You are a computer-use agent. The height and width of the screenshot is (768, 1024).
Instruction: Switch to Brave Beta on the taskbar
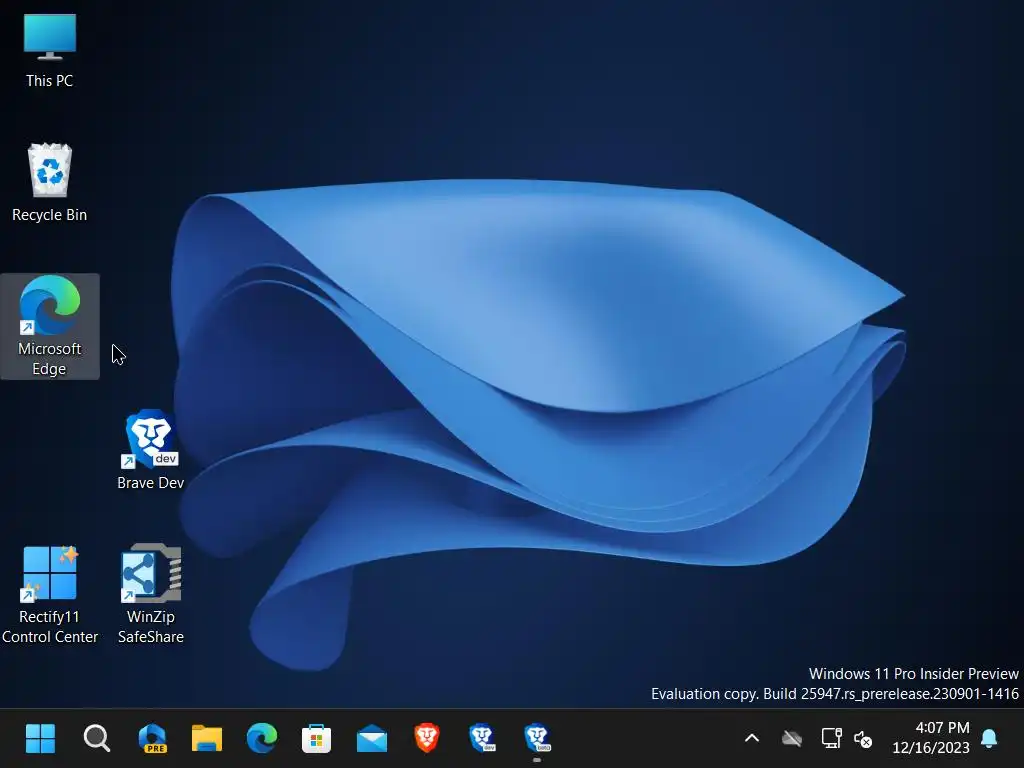click(537, 739)
